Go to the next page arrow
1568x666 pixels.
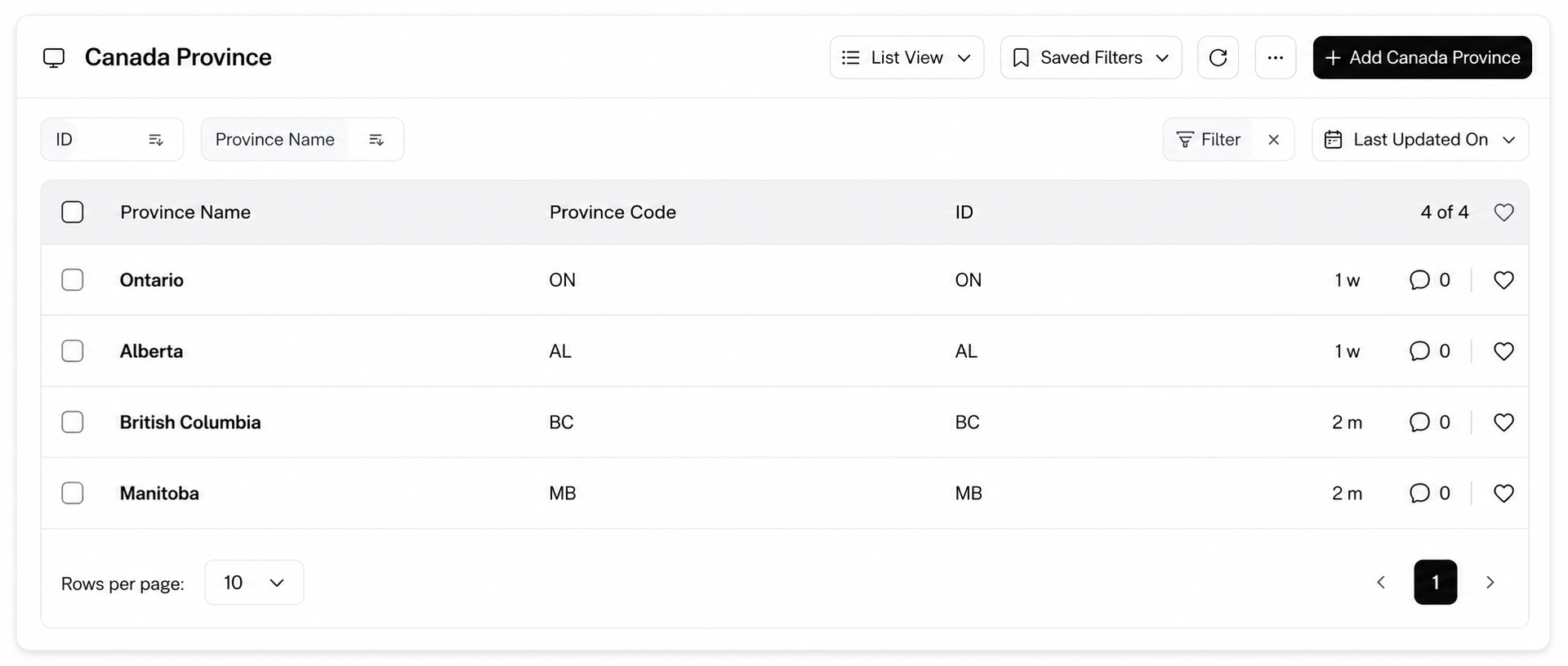click(1490, 583)
